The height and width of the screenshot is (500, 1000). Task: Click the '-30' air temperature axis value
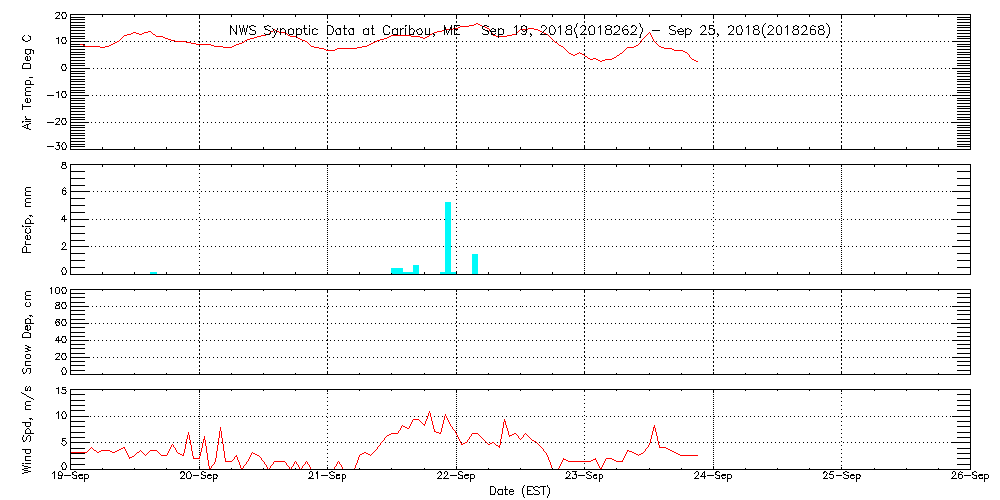pyautogui.click(x=57, y=145)
